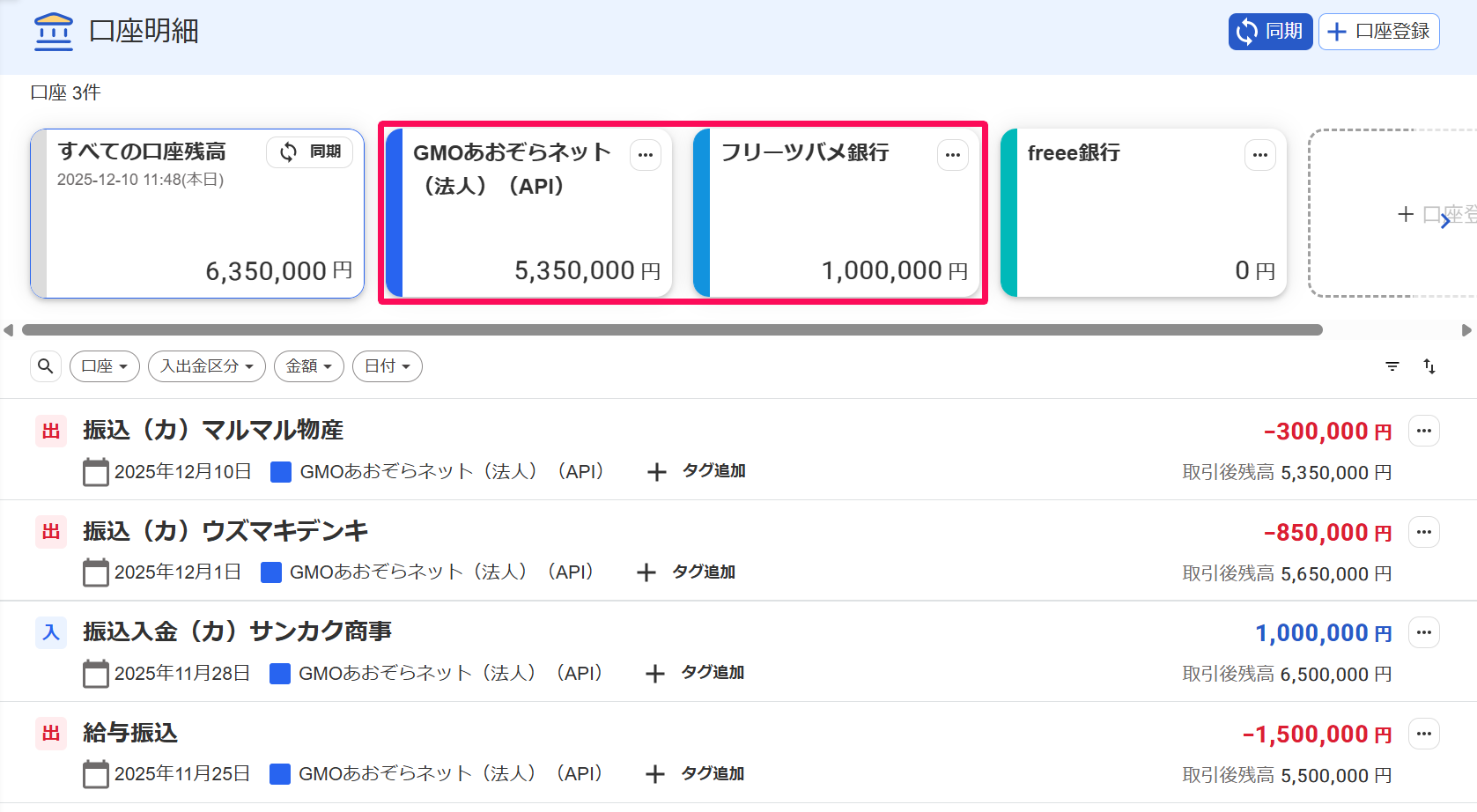The height and width of the screenshot is (812, 1477).
Task: Open the 振込入金(カ)サンカク商事 transaction
Action: click(x=238, y=631)
